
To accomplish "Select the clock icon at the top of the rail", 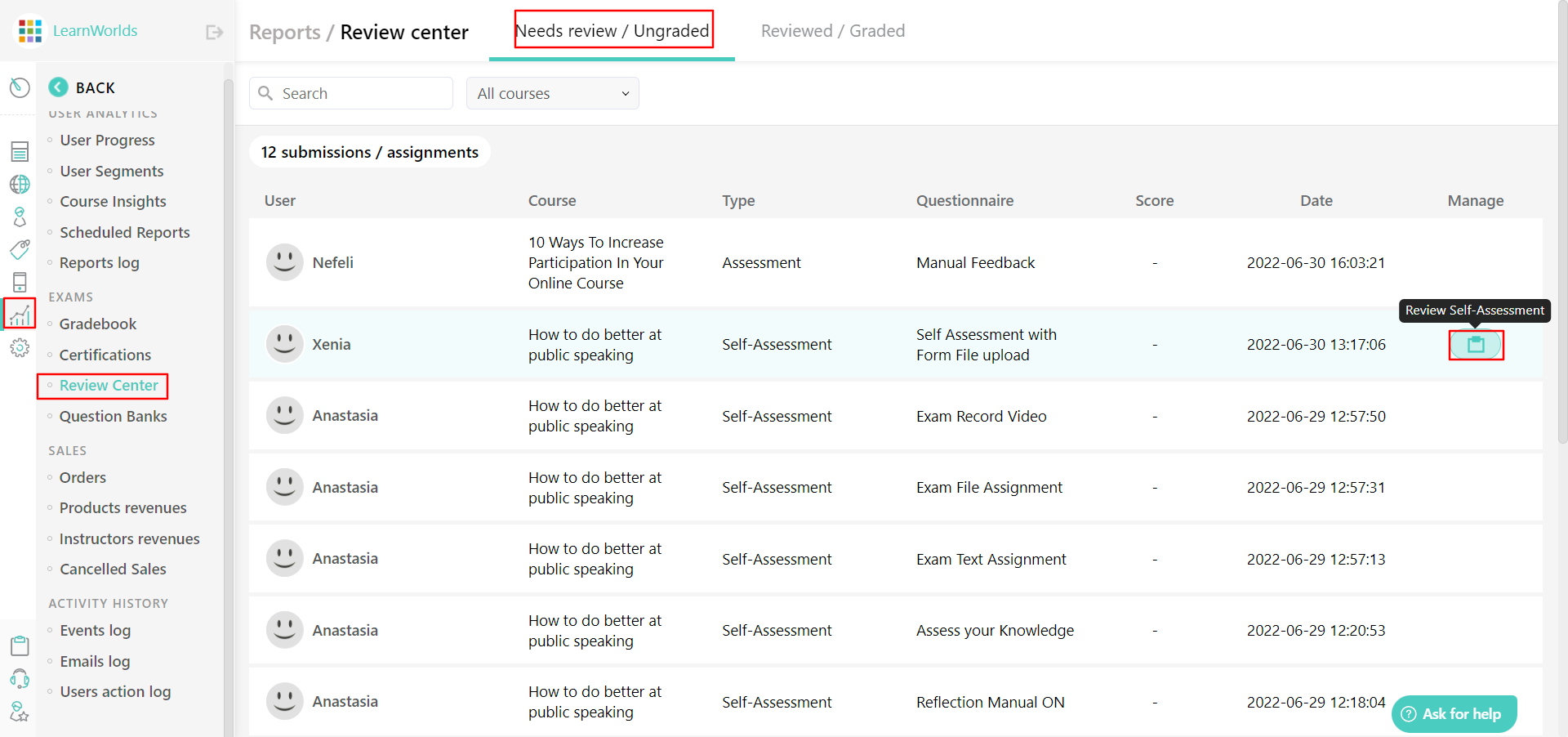I will 20,87.
